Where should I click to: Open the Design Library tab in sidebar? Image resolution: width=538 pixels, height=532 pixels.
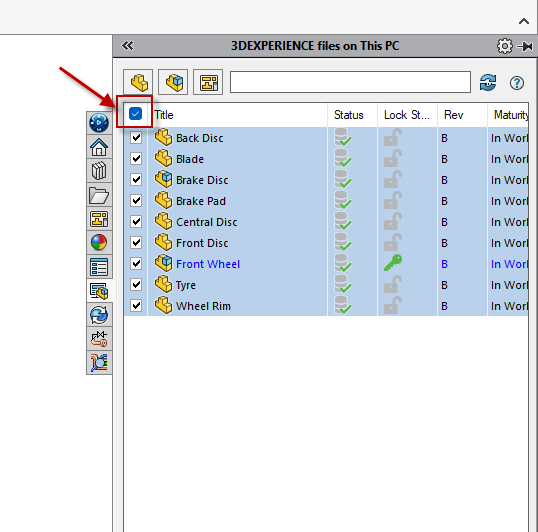[99, 170]
